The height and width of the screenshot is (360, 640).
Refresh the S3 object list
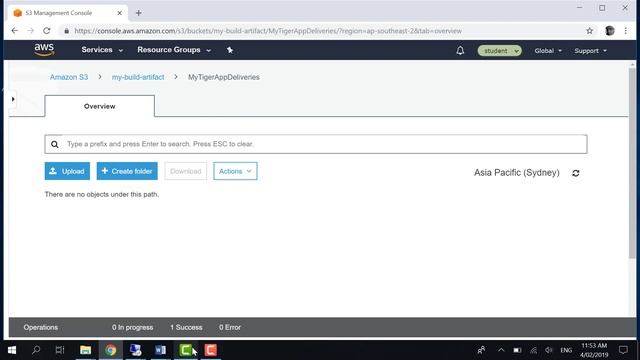[576, 173]
